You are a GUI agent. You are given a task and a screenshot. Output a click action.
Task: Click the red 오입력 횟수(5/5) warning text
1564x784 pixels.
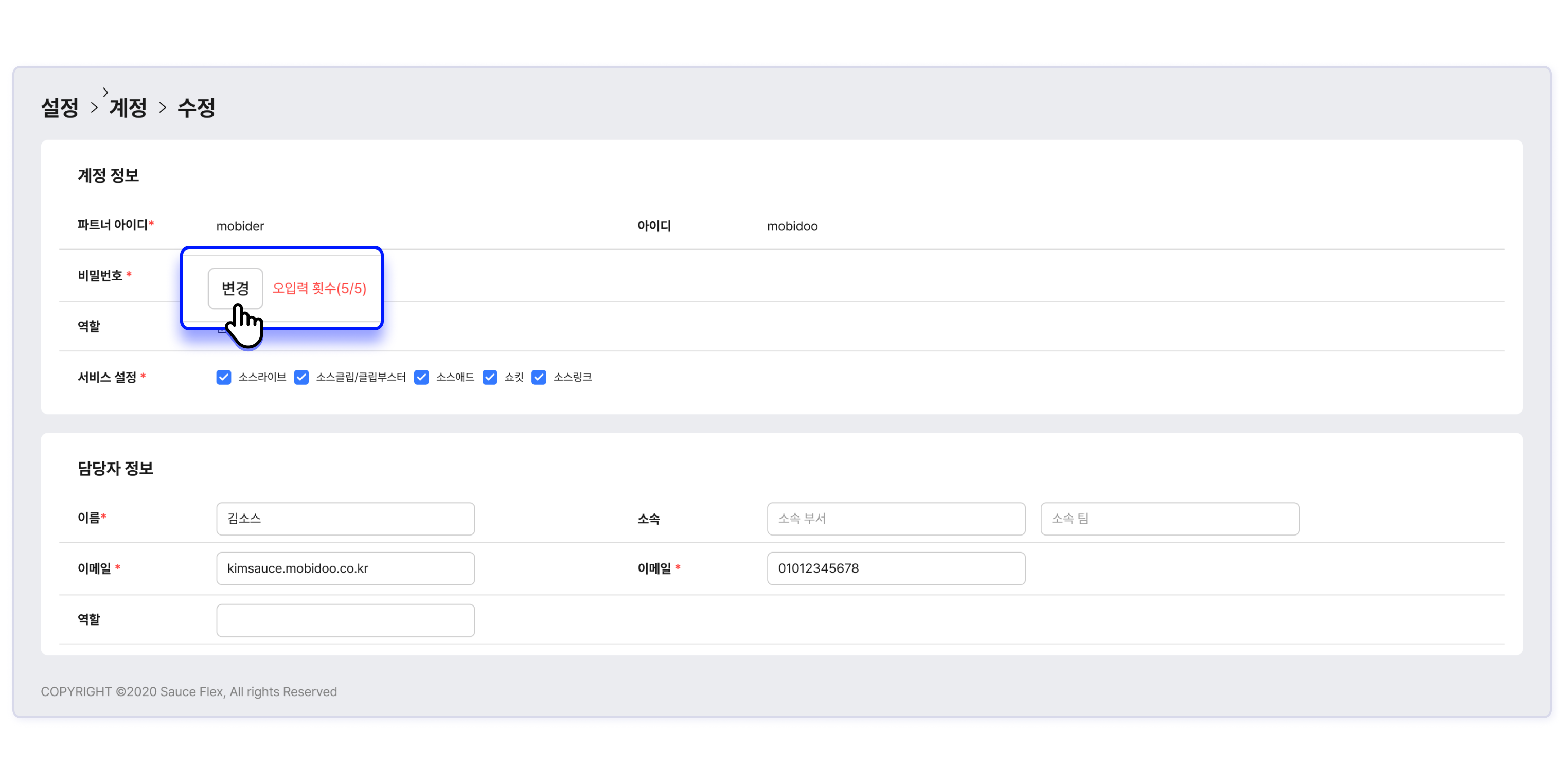click(x=319, y=288)
